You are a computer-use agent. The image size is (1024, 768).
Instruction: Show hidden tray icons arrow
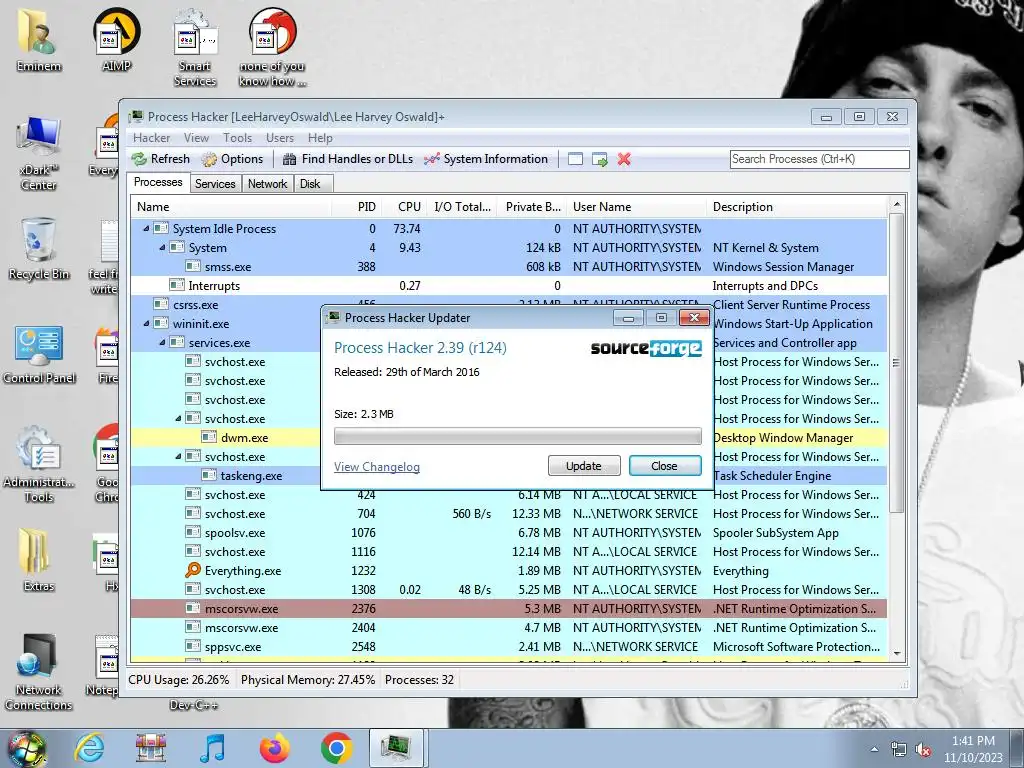click(x=874, y=749)
